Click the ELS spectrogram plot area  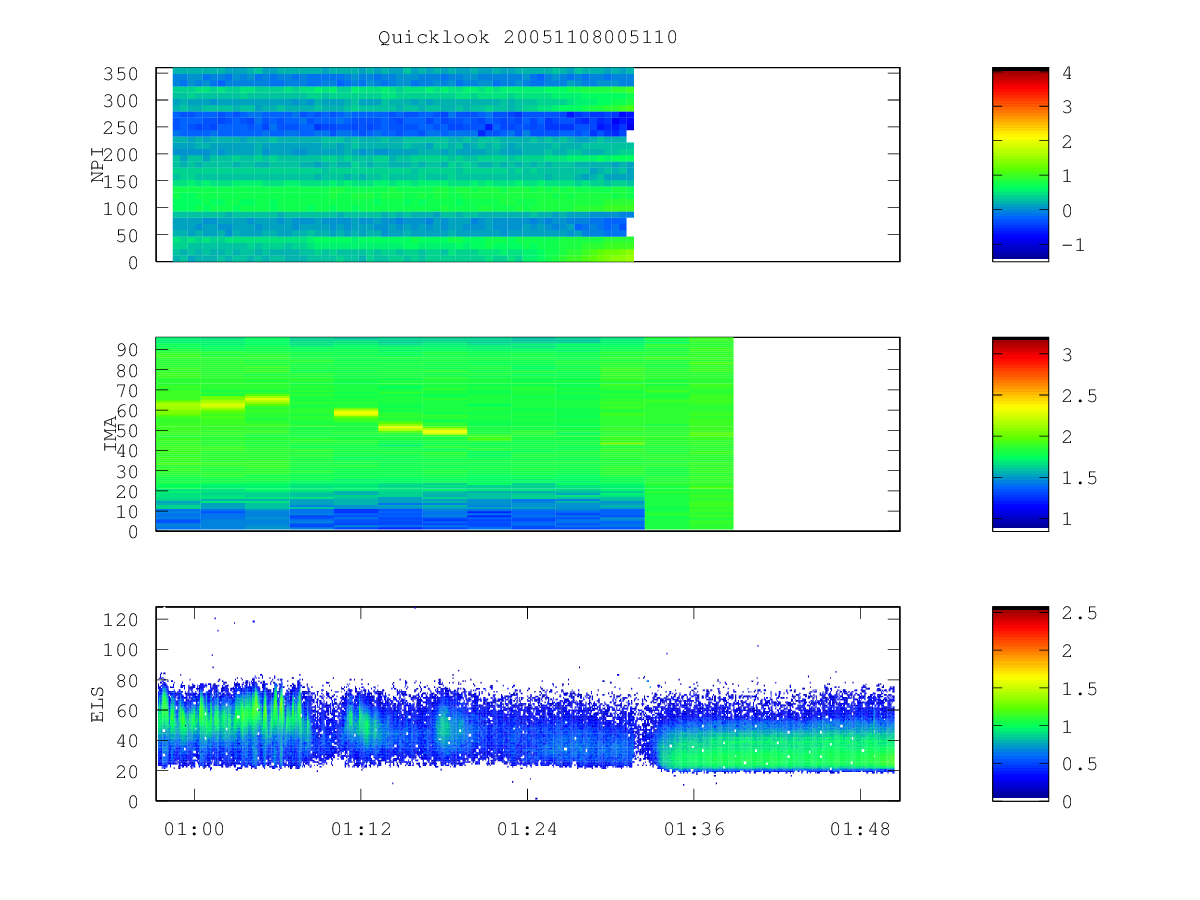coord(528,704)
